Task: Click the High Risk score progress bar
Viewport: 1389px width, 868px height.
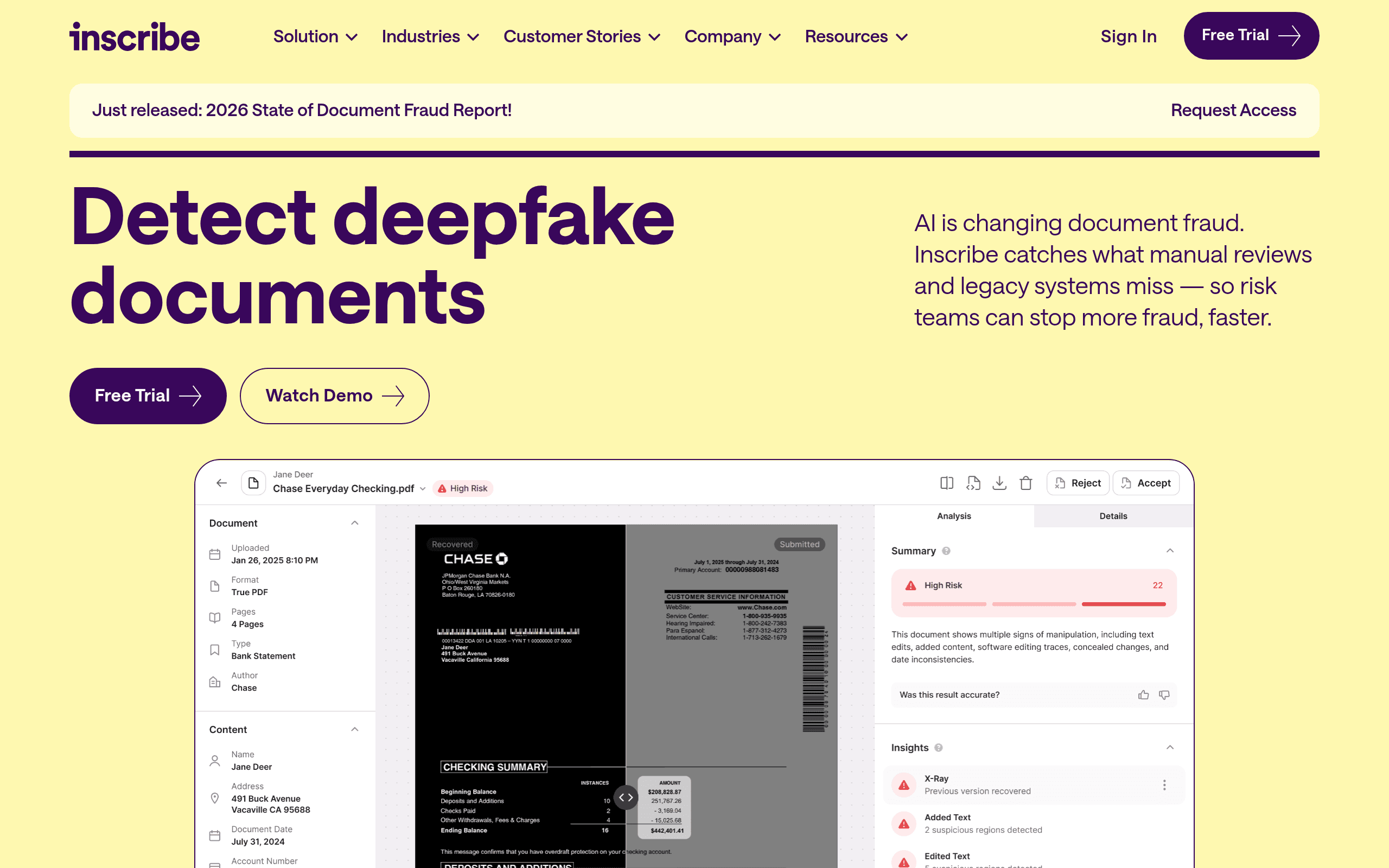Action: (x=1034, y=604)
